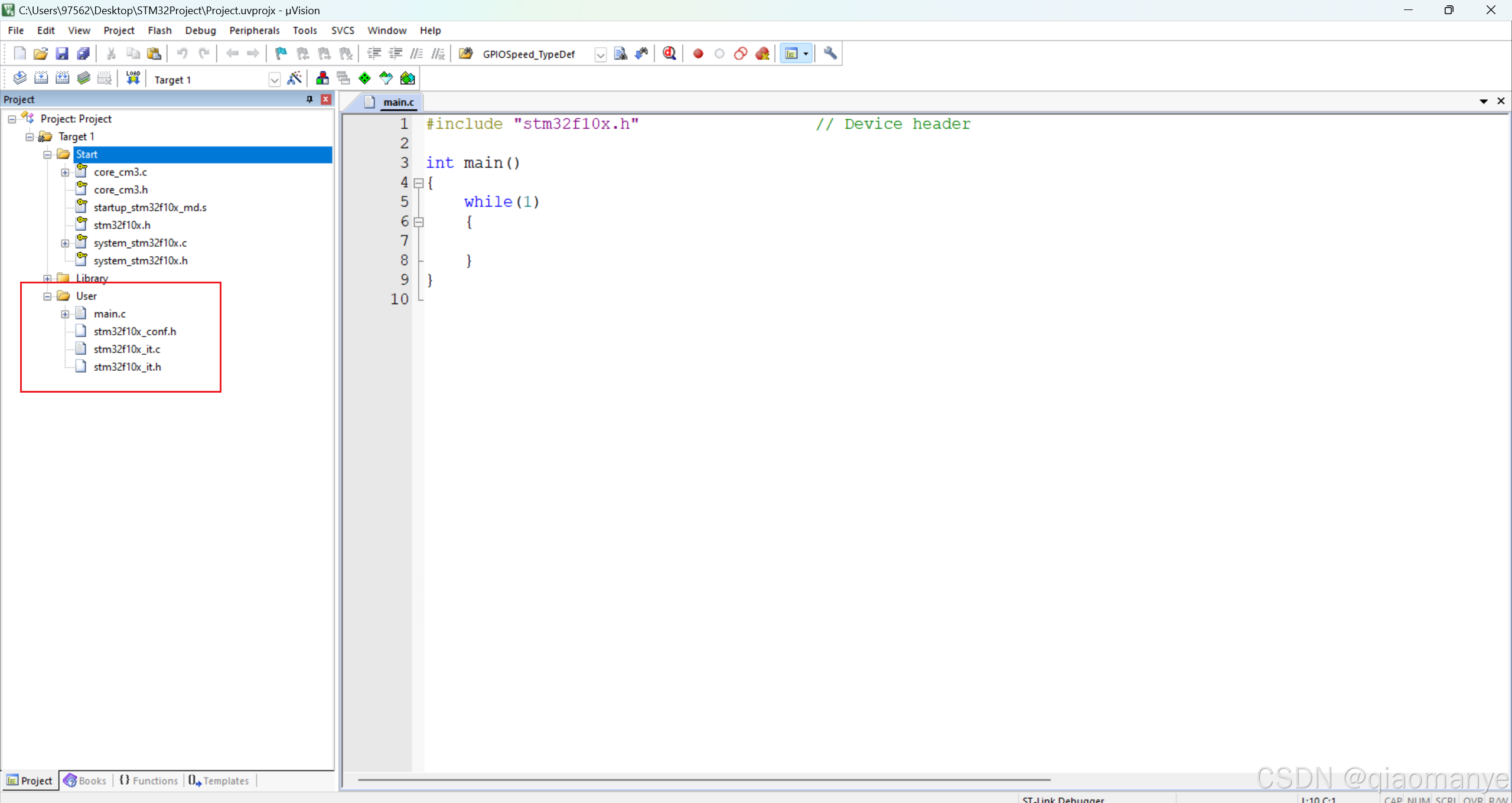Click Start/Stop Debug Session icon

click(669, 54)
